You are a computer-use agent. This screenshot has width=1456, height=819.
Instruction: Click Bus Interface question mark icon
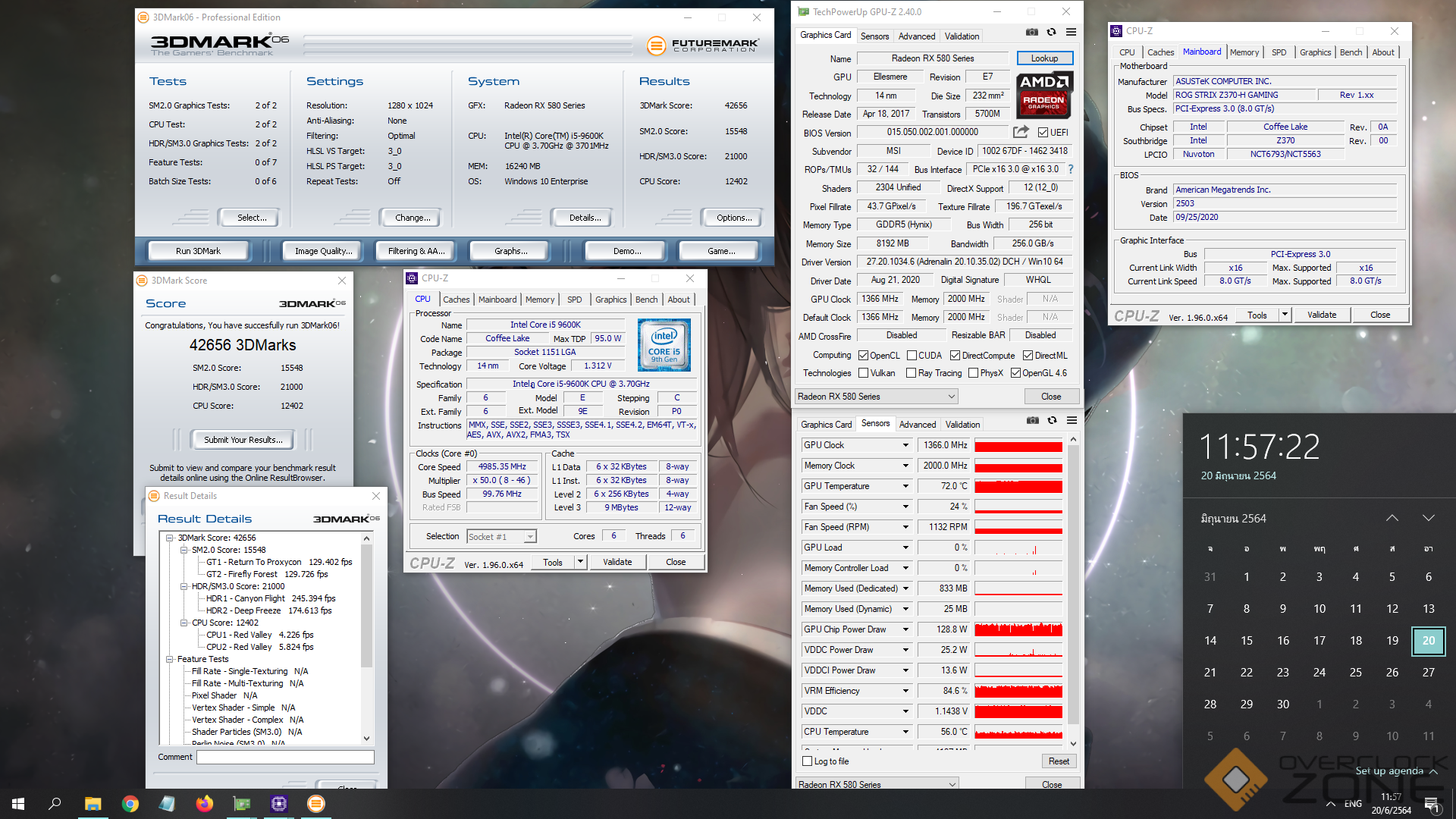pyautogui.click(x=1071, y=170)
